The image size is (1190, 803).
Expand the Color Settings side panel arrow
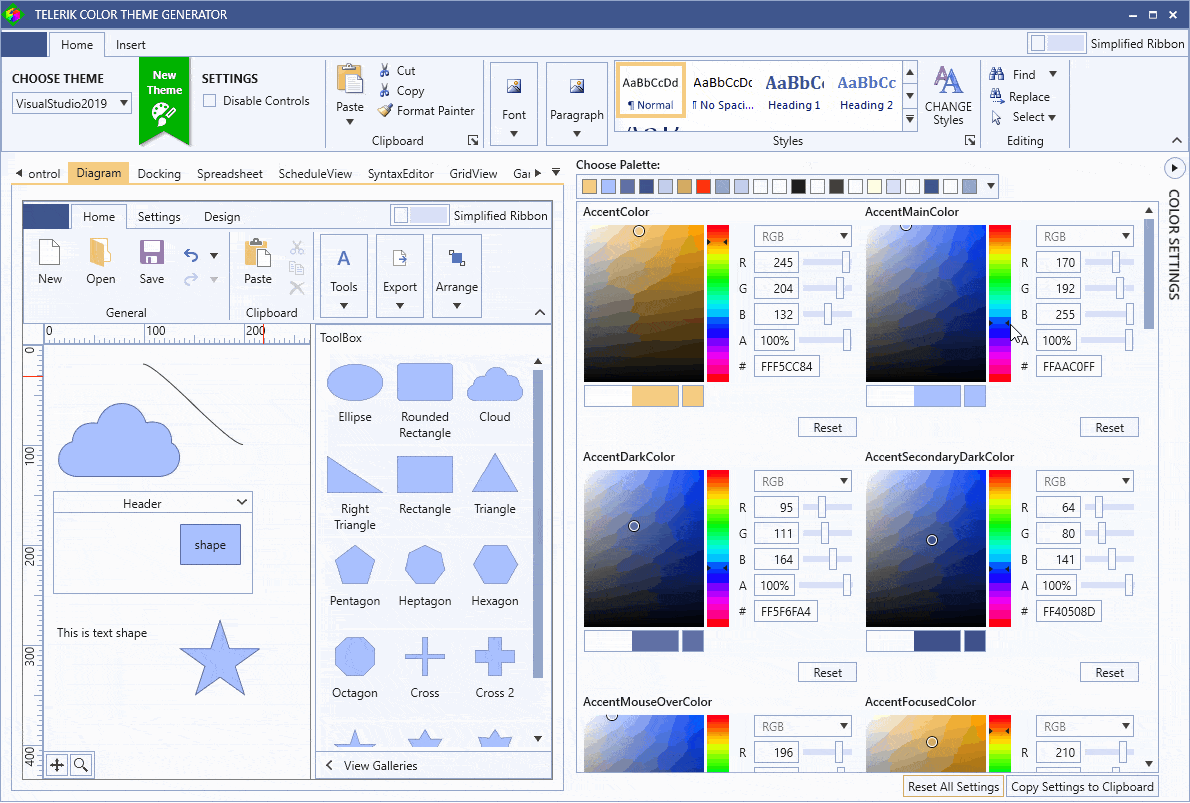point(1174,168)
